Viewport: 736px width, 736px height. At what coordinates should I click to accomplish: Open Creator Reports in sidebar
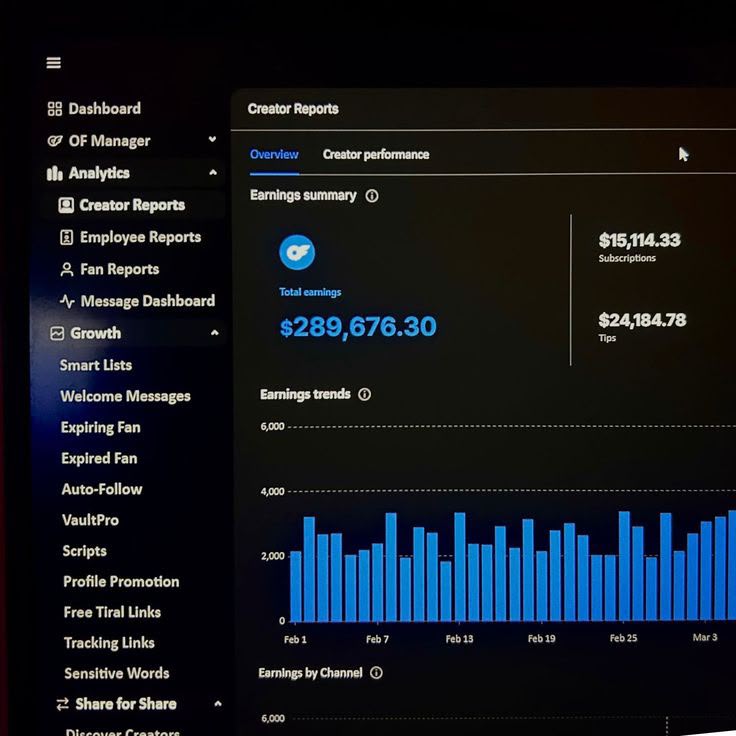pyautogui.click(x=132, y=205)
